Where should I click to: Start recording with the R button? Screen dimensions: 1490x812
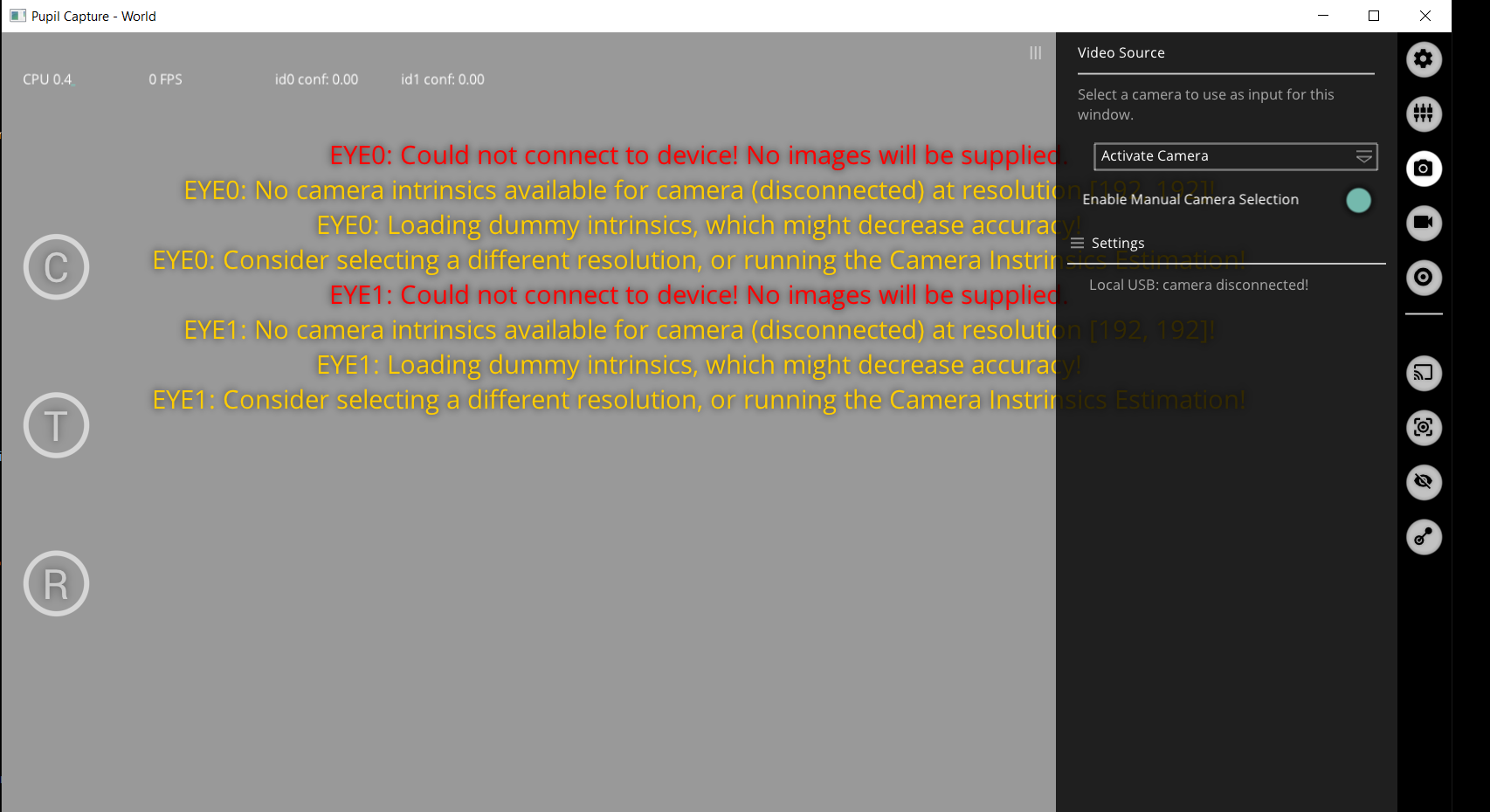tap(56, 583)
